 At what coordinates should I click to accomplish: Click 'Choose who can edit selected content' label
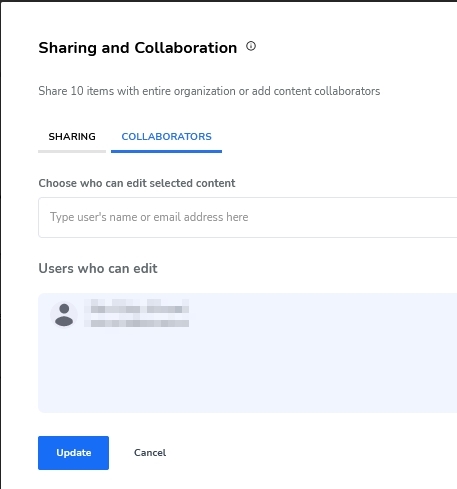[137, 183]
